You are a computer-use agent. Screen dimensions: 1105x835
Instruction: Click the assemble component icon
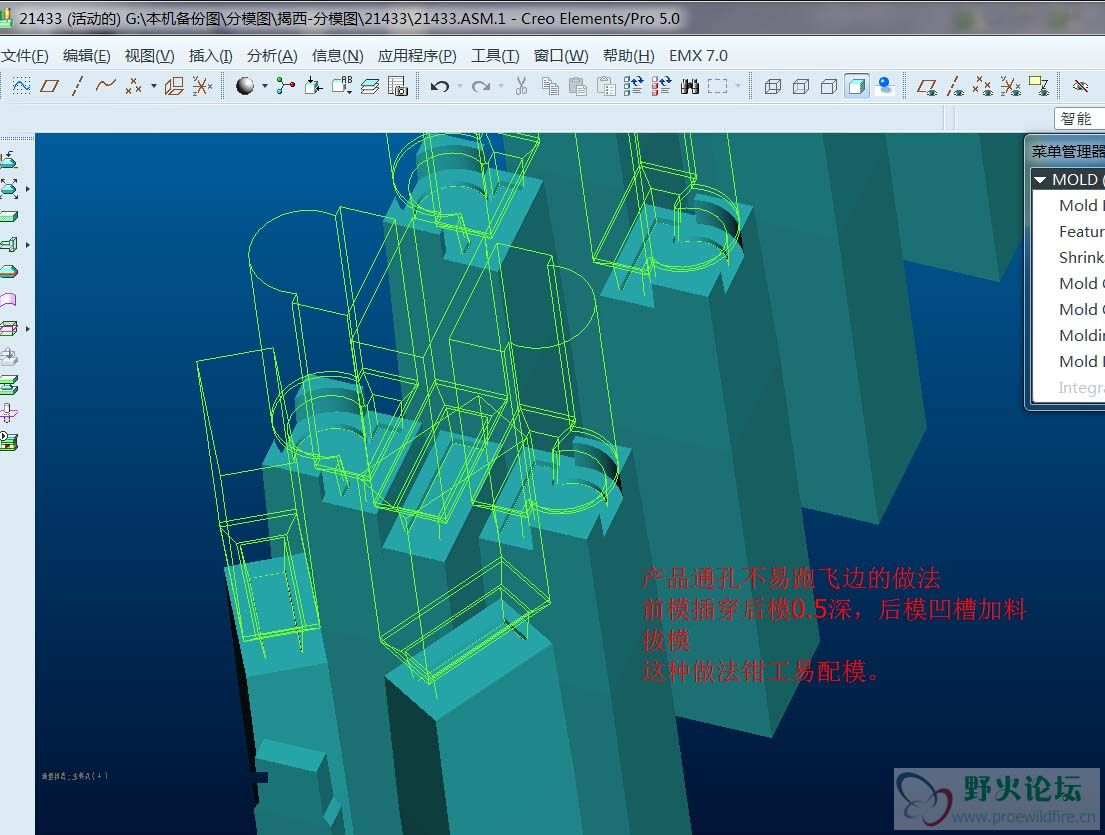314,86
